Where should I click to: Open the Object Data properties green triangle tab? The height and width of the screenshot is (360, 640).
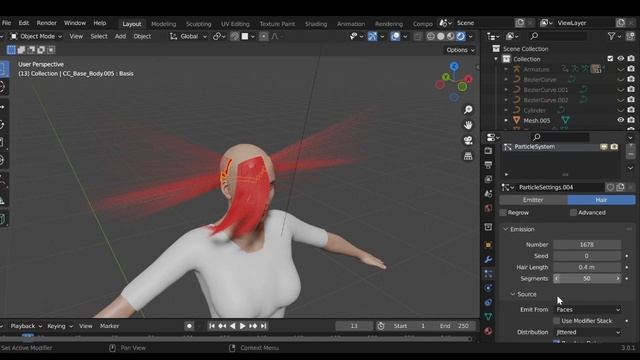click(488, 317)
